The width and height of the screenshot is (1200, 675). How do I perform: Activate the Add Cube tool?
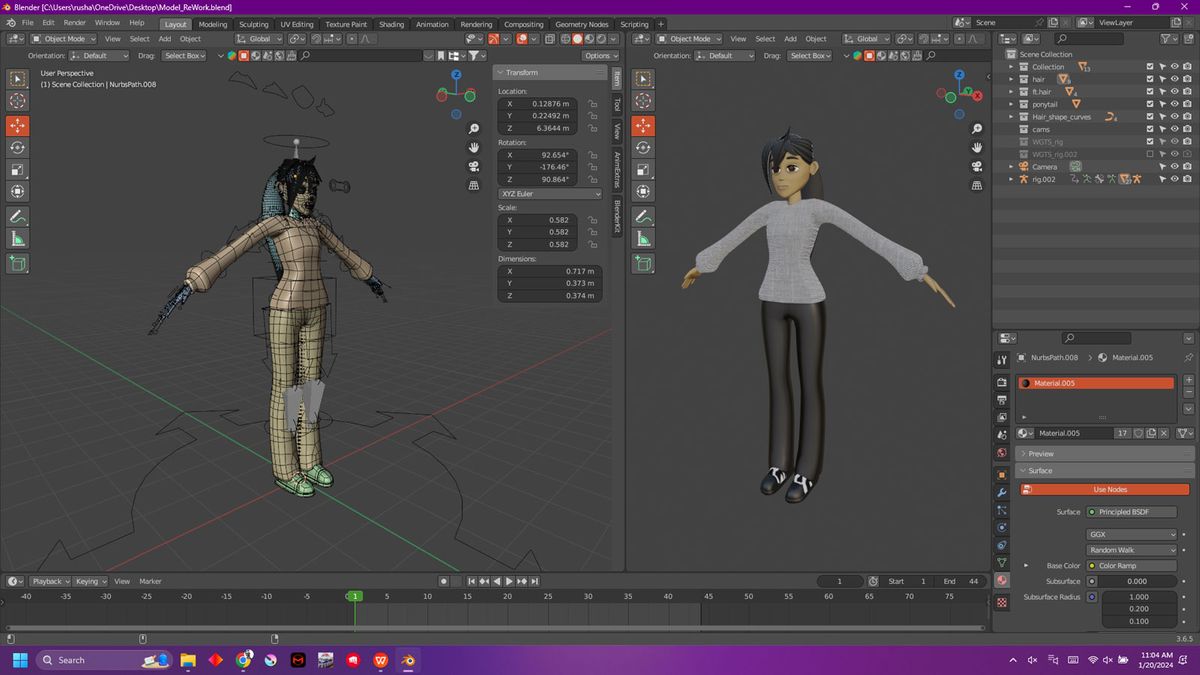pos(17,264)
